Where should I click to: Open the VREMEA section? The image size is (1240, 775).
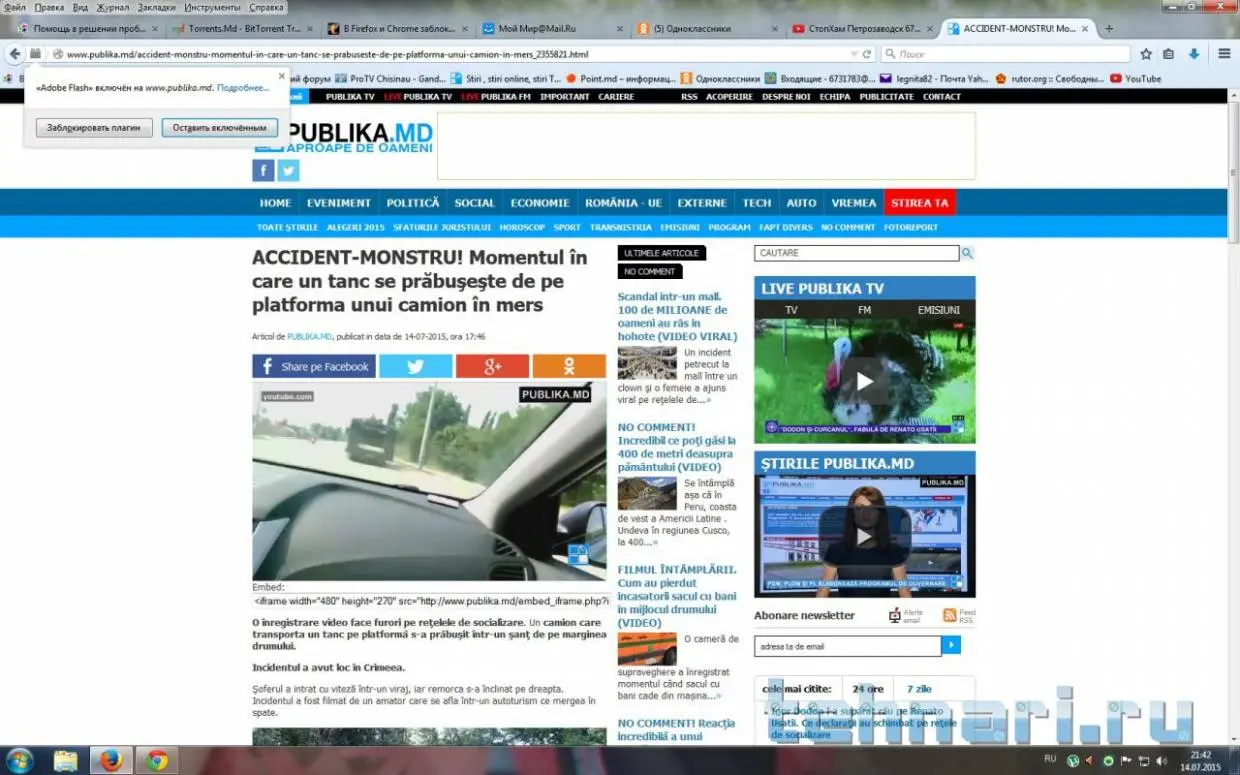pyautogui.click(x=853, y=202)
